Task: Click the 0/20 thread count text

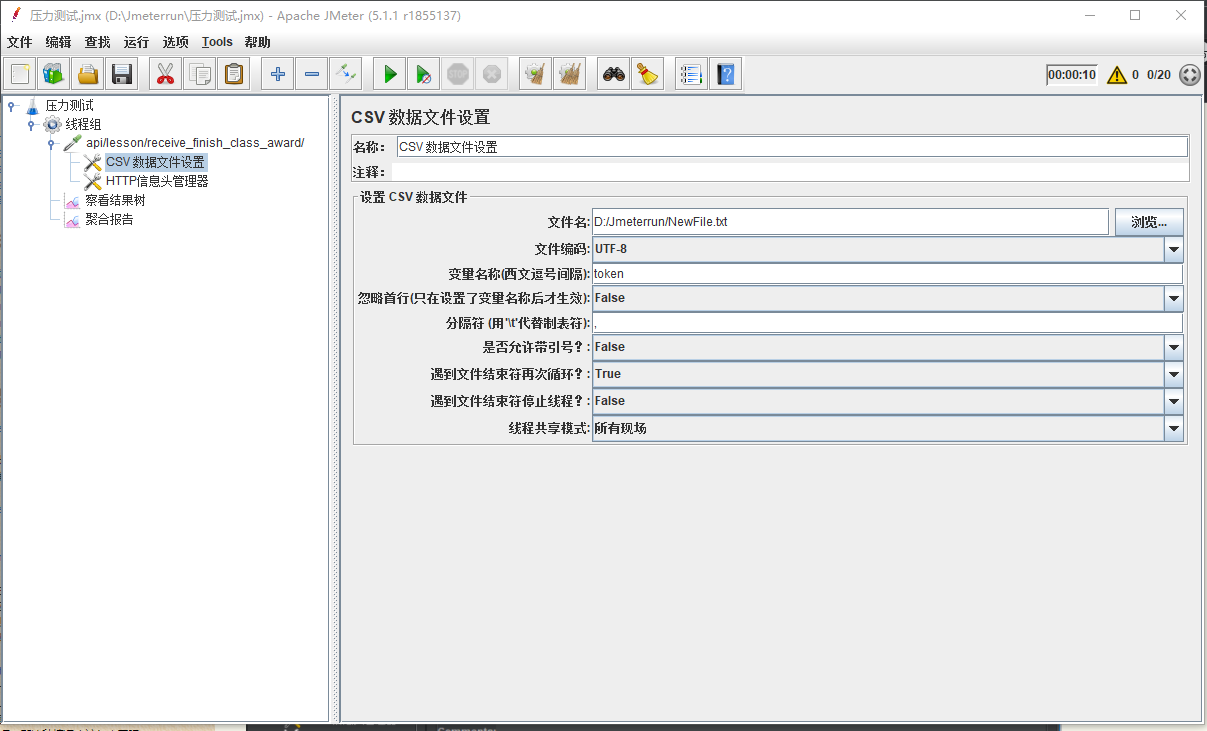Action: (1158, 75)
